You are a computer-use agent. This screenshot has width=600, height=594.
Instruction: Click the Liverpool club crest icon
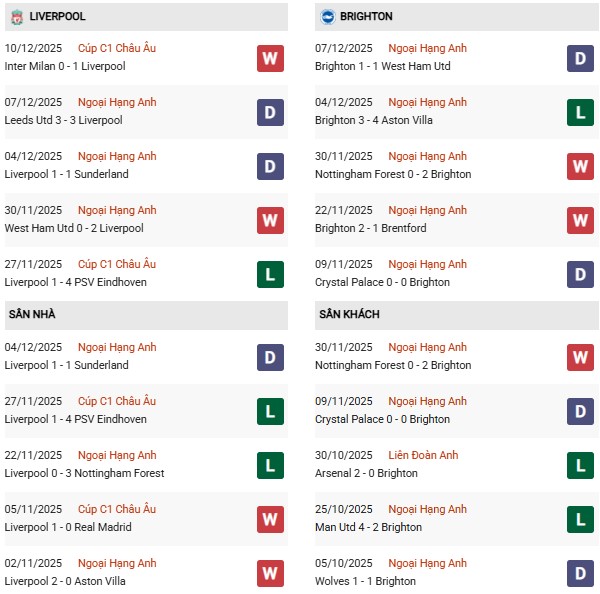pos(16,17)
